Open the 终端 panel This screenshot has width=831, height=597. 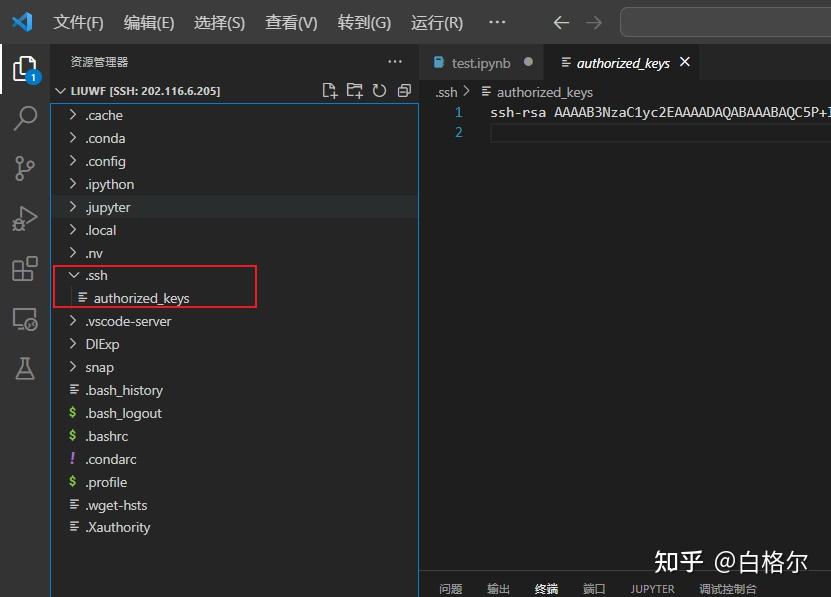(545, 588)
